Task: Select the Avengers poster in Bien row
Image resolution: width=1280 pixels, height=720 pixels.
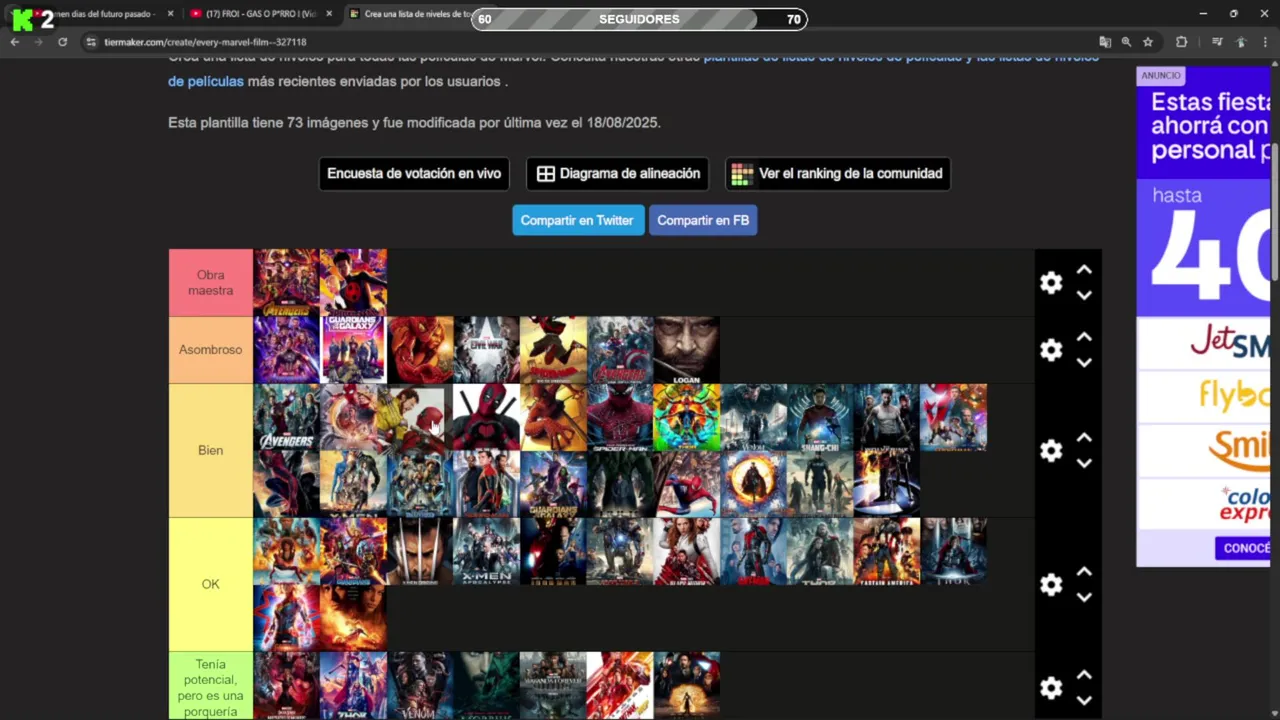Action: coord(287,417)
